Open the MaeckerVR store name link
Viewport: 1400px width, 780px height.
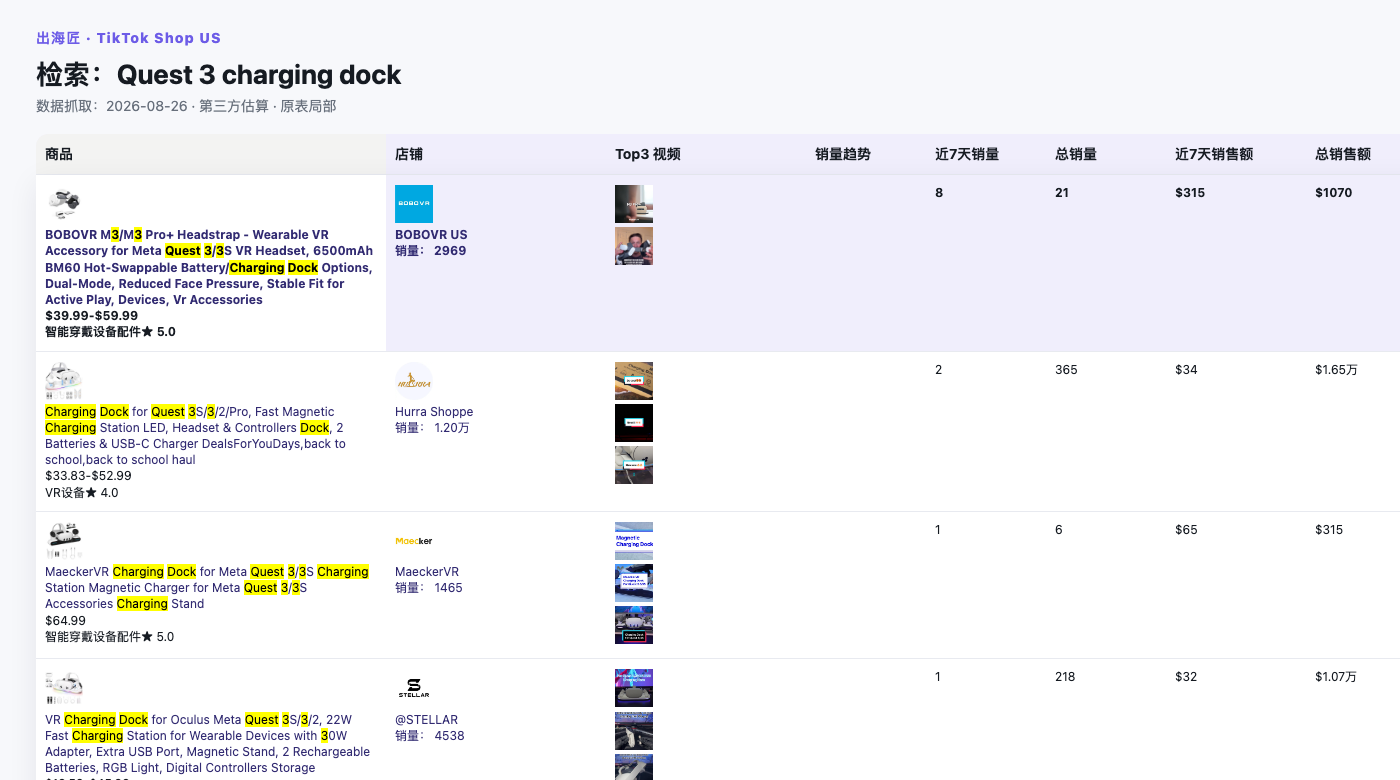click(427, 572)
